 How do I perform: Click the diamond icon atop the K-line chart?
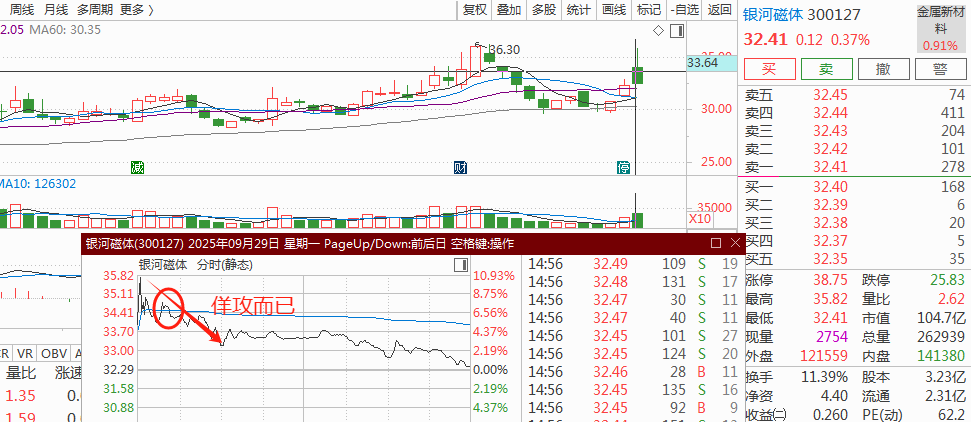[658, 30]
